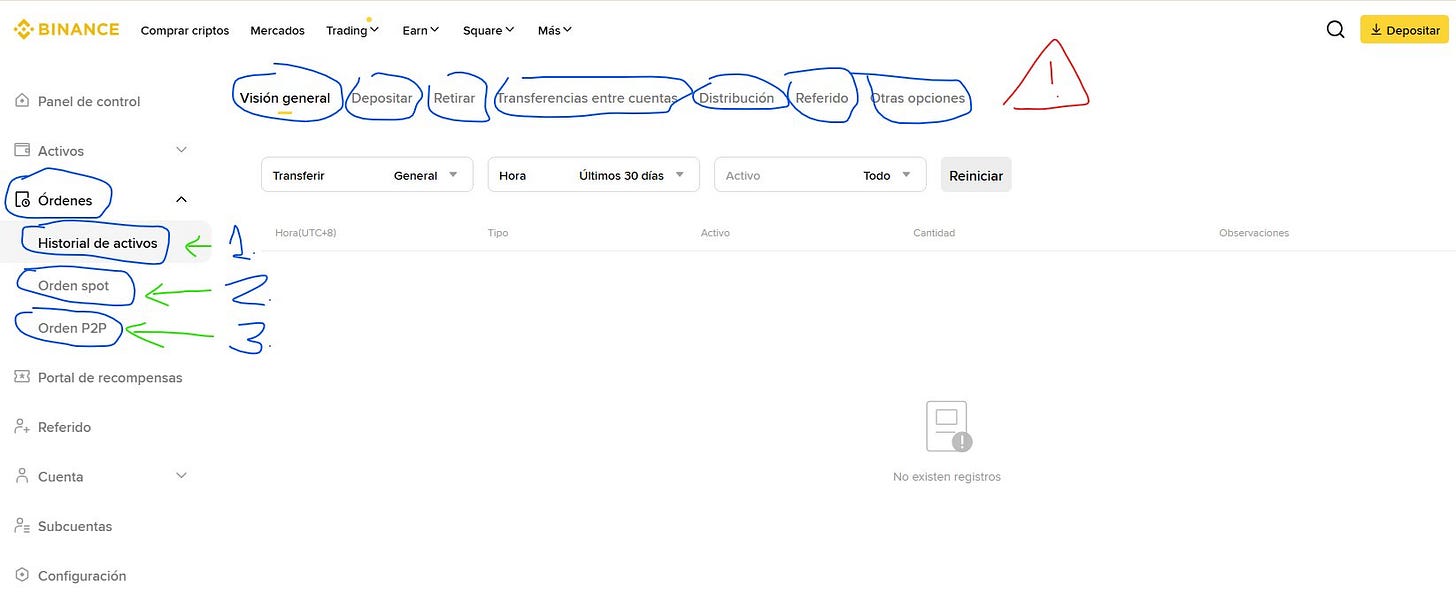This screenshot has width=1456, height=609.
Task: Click the Activo column header in table
Action: tap(715, 233)
